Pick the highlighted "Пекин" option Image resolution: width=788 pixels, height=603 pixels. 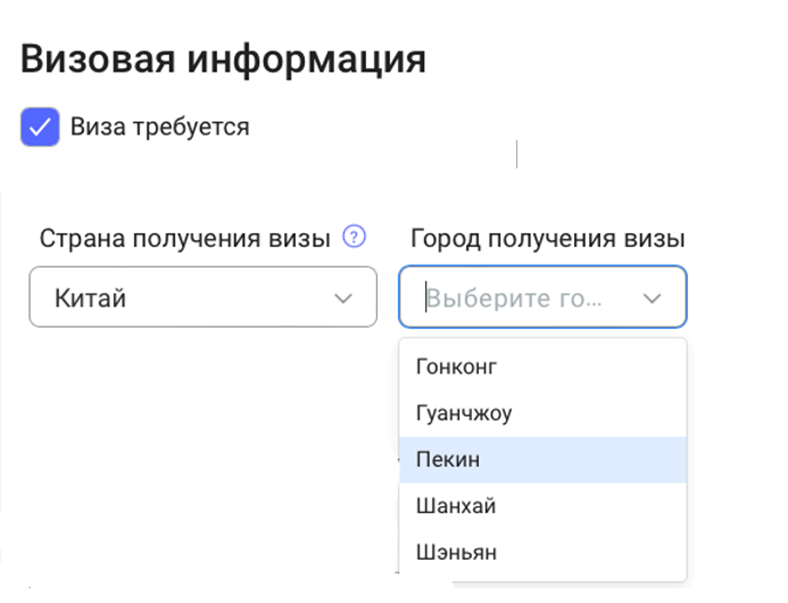pyautogui.click(x=449, y=460)
